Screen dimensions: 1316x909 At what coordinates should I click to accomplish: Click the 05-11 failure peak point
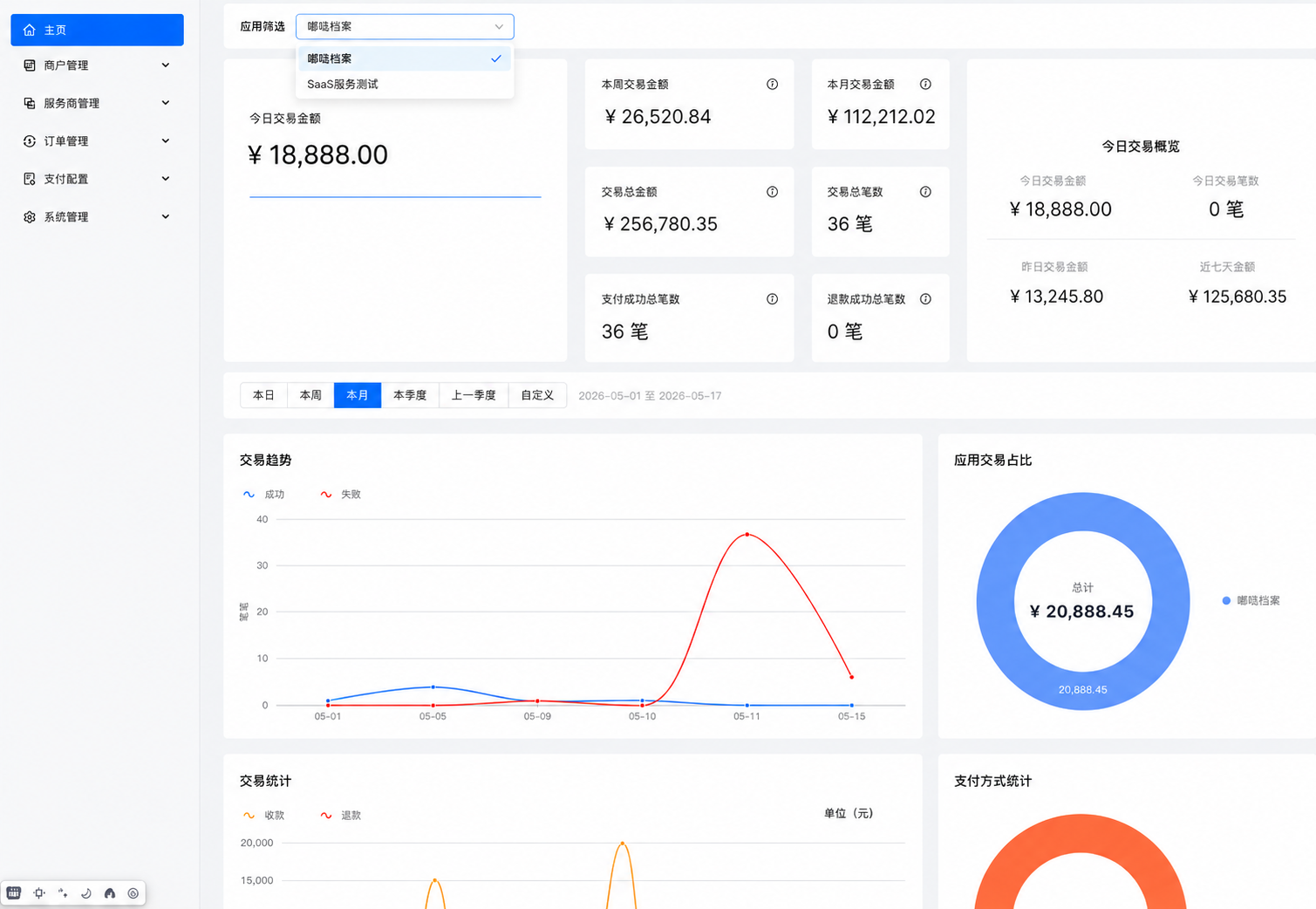click(x=747, y=534)
